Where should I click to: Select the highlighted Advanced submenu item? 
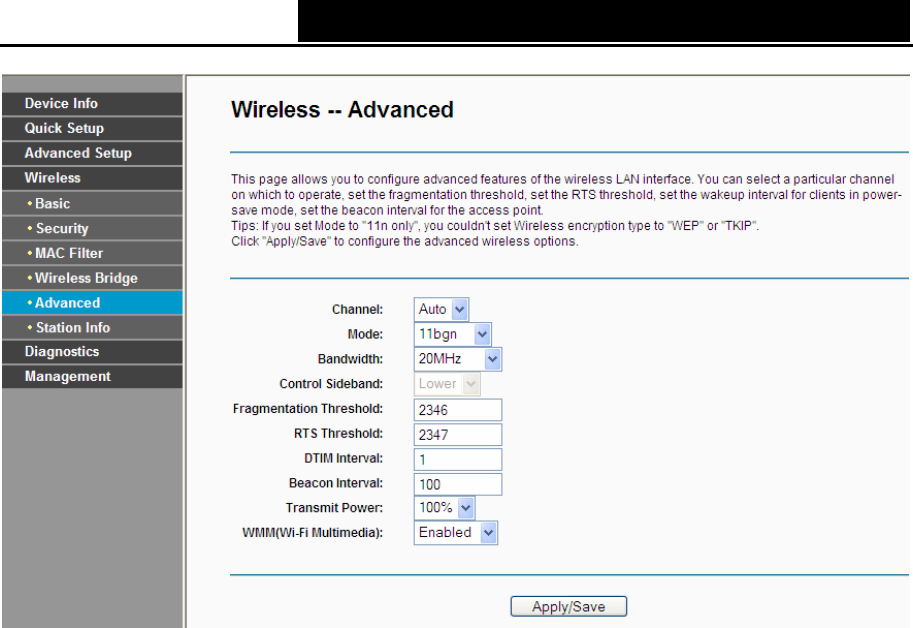(92, 303)
